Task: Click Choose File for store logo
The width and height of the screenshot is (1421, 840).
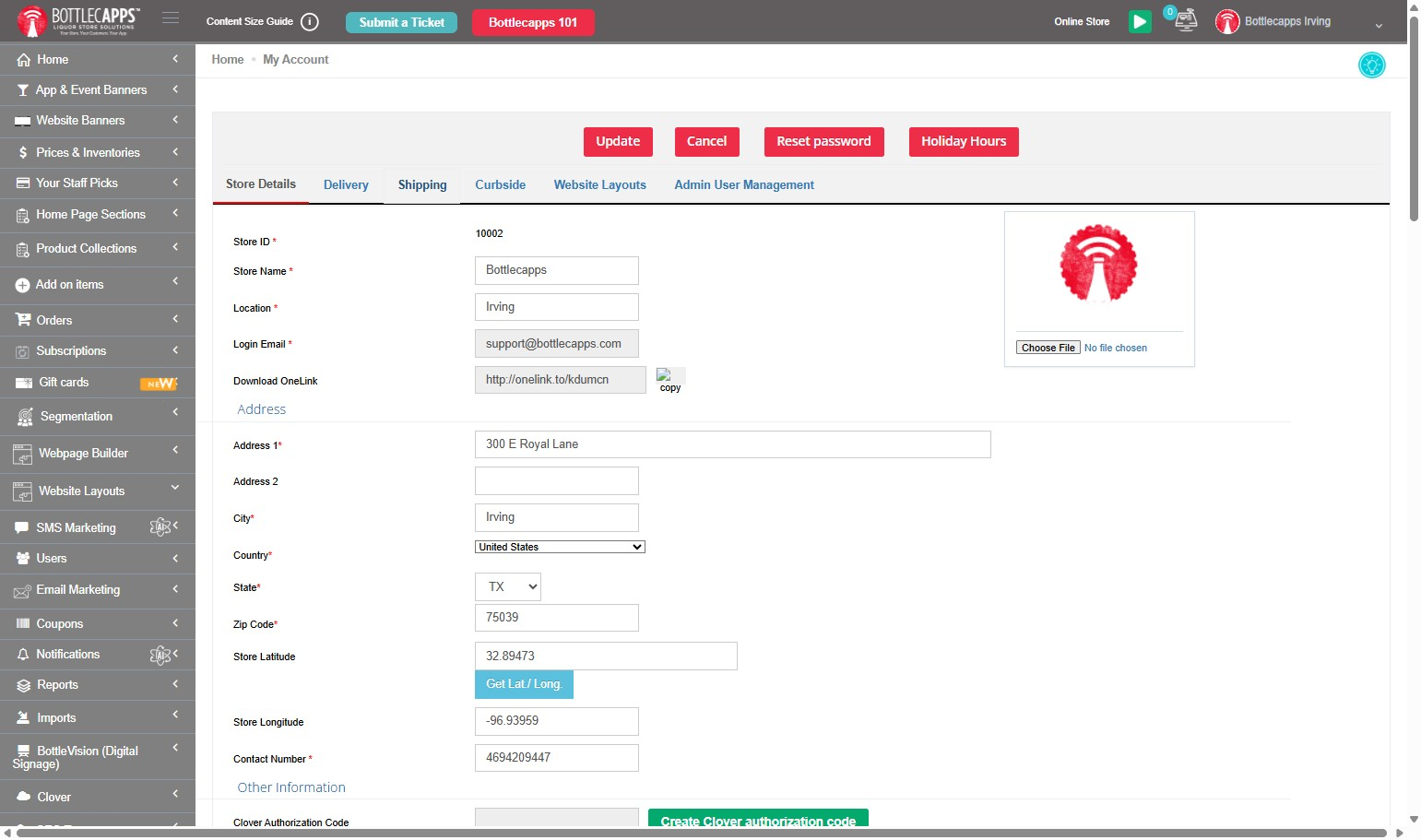Action: click(1048, 348)
